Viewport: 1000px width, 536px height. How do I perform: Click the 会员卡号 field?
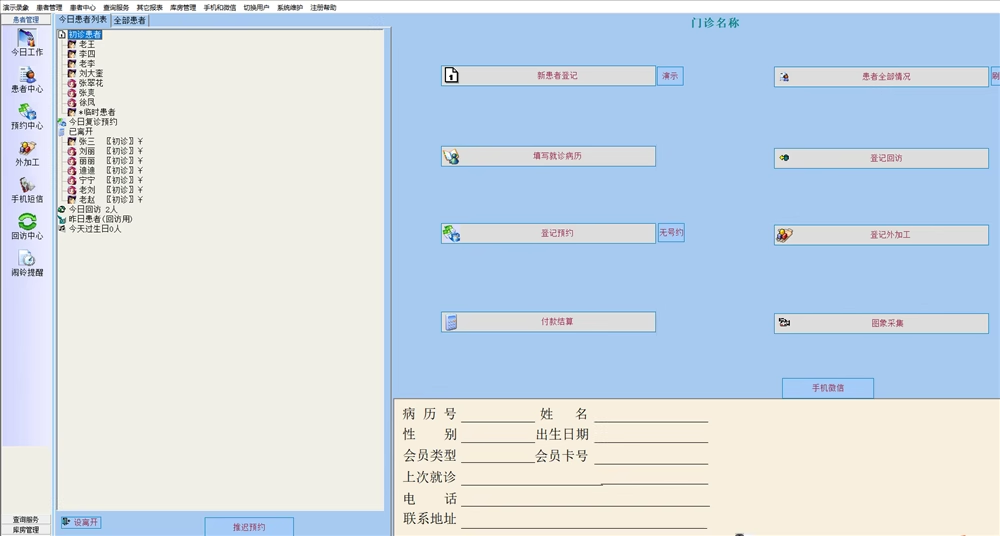tap(651, 457)
